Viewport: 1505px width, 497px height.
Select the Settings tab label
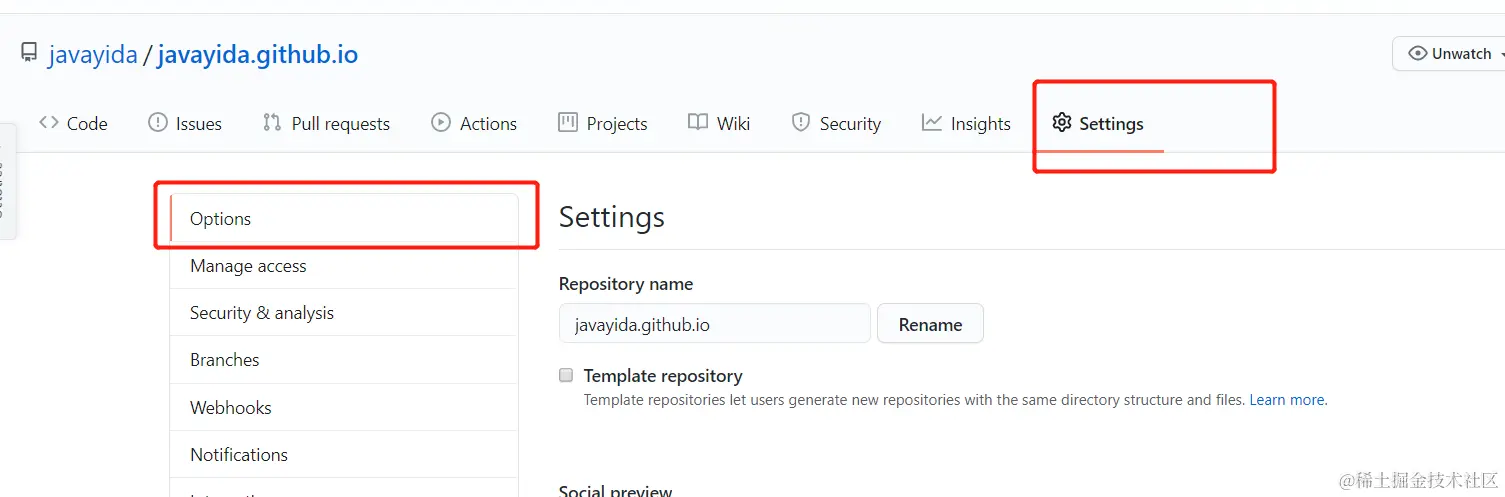1111,124
